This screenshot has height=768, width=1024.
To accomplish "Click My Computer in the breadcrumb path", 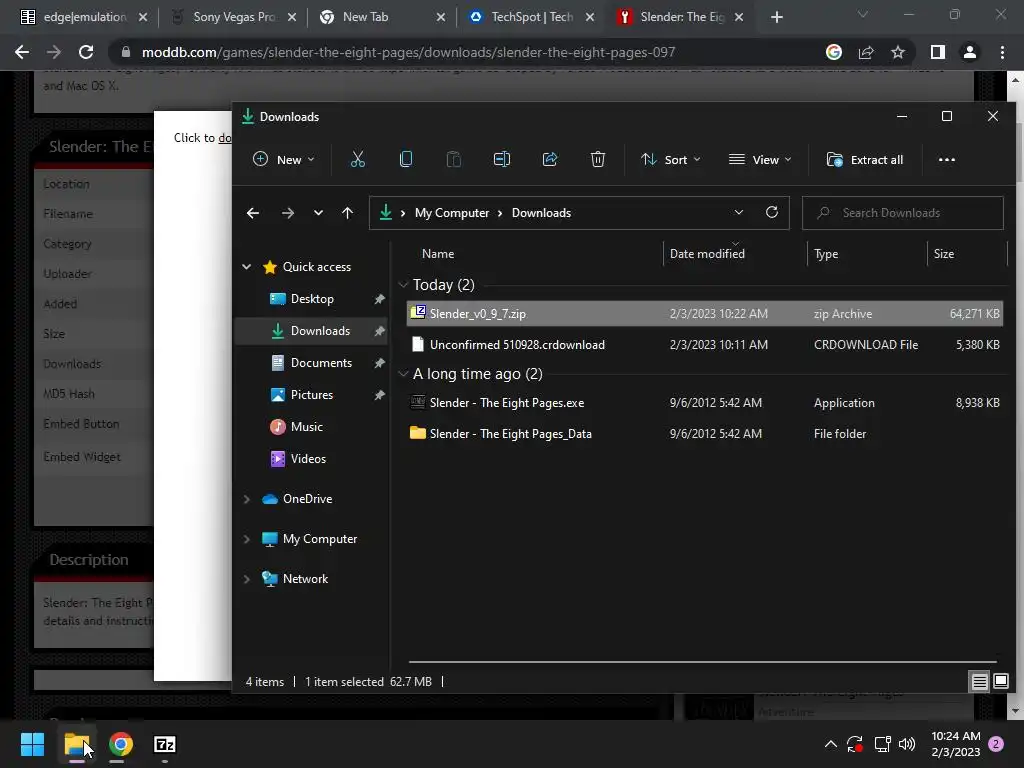I will coord(451,213).
